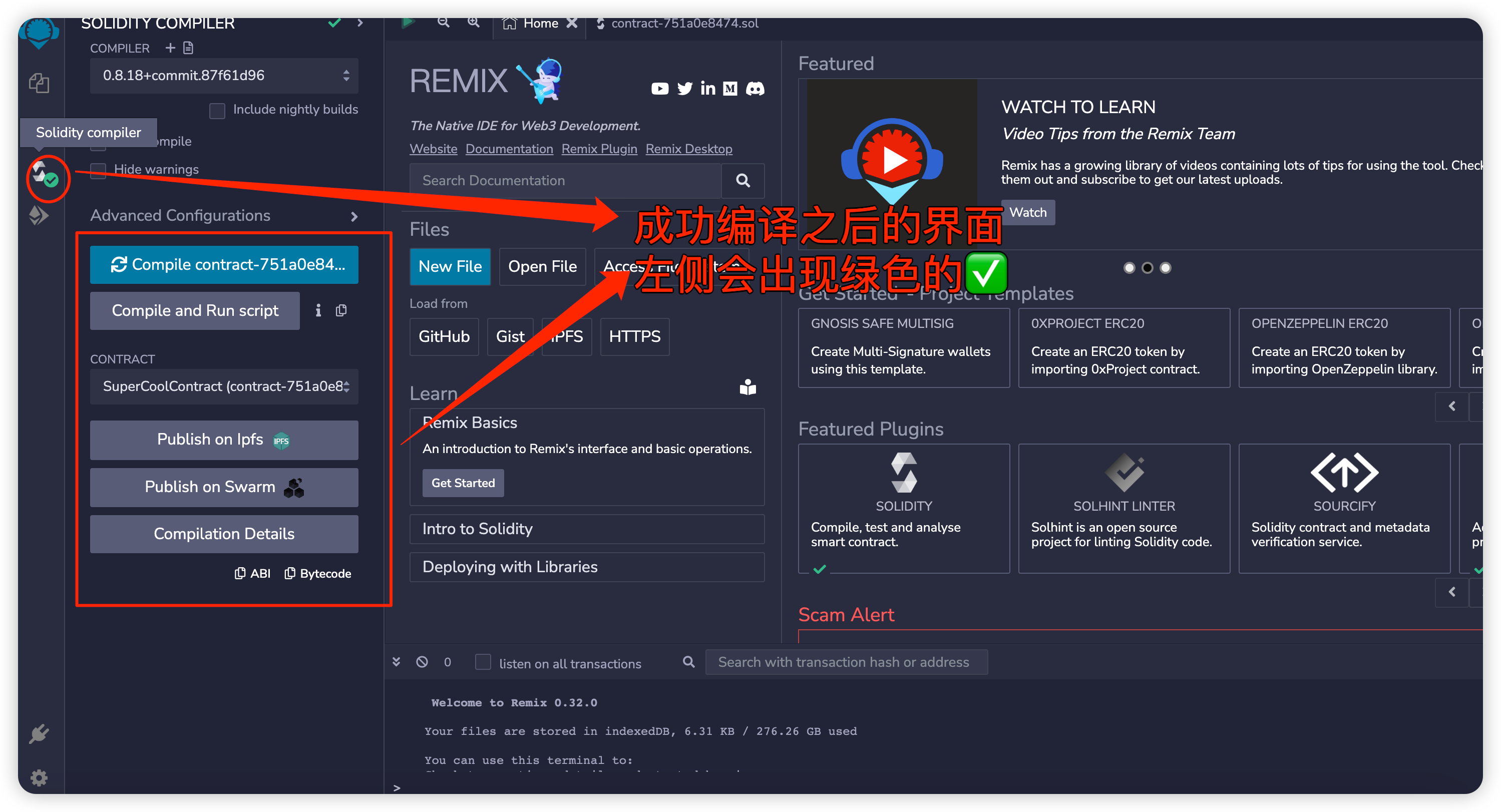Copy the run script snippet icon
1501x812 pixels.
341,310
